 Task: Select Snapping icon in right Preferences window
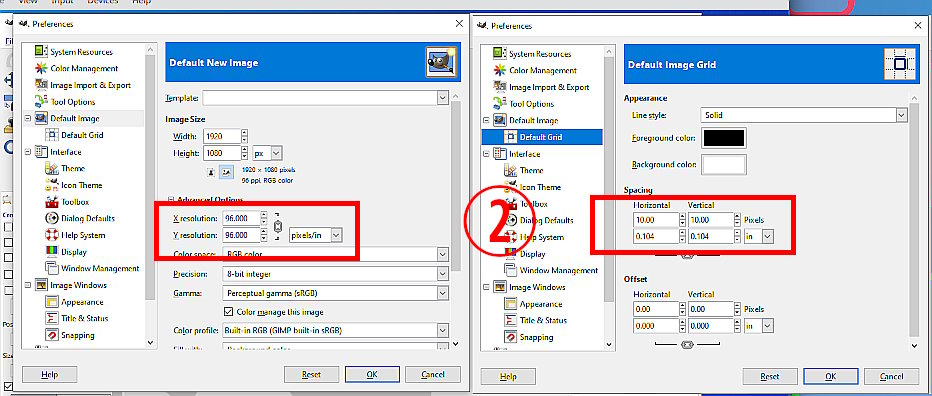[511, 337]
